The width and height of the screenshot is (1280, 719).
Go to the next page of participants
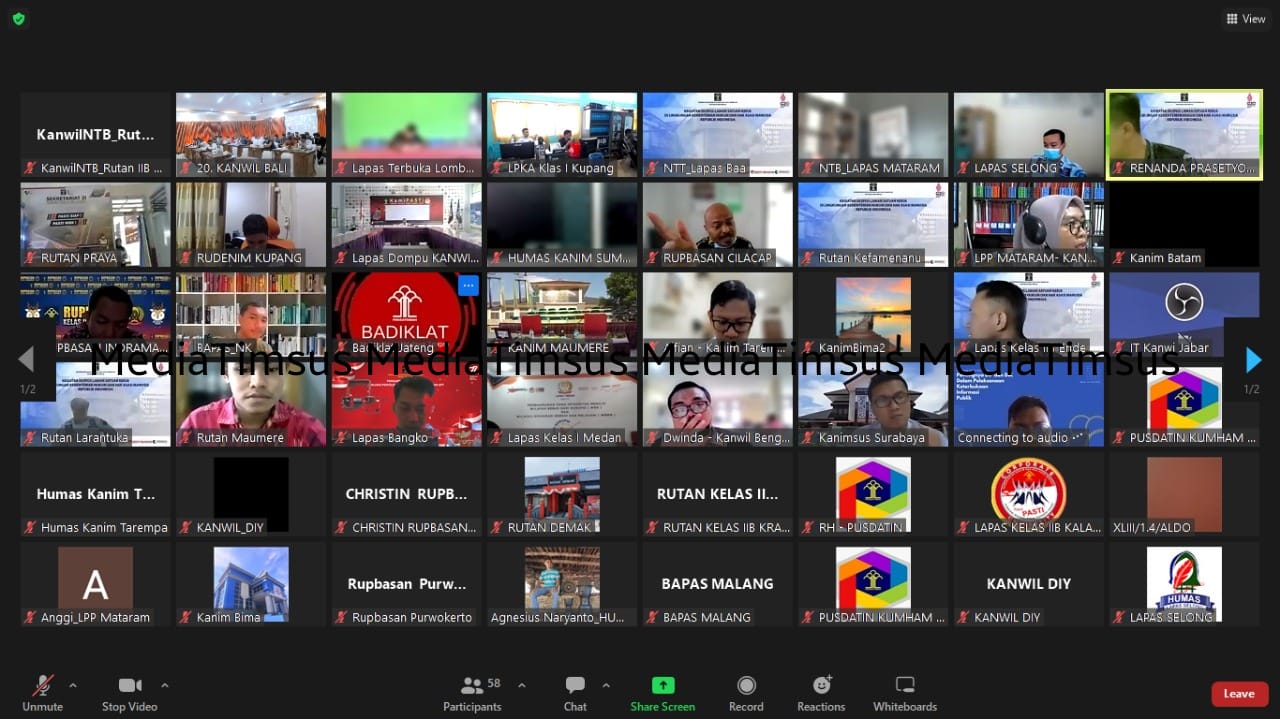[1253, 360]
